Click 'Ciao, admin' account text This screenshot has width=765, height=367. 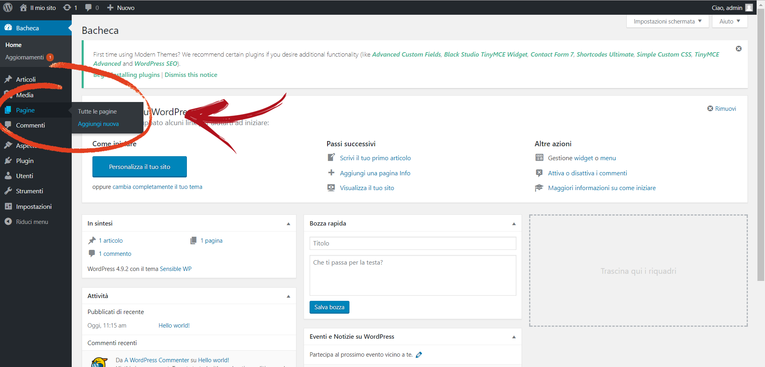click(x=726, y=8)
